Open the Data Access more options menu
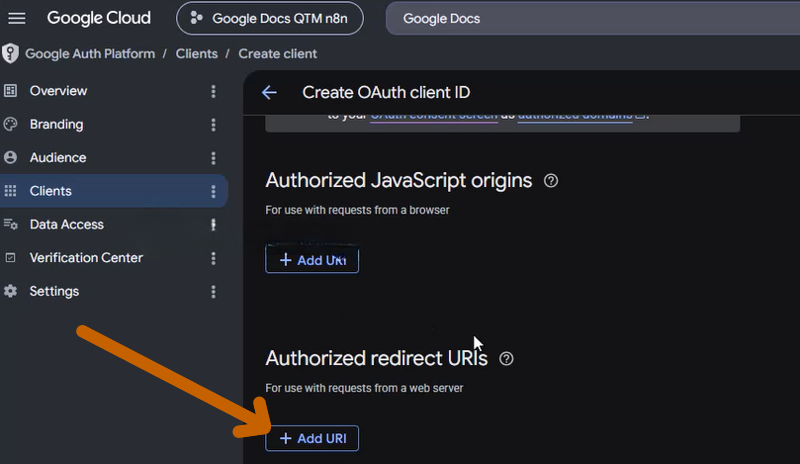 click(213, 225)
